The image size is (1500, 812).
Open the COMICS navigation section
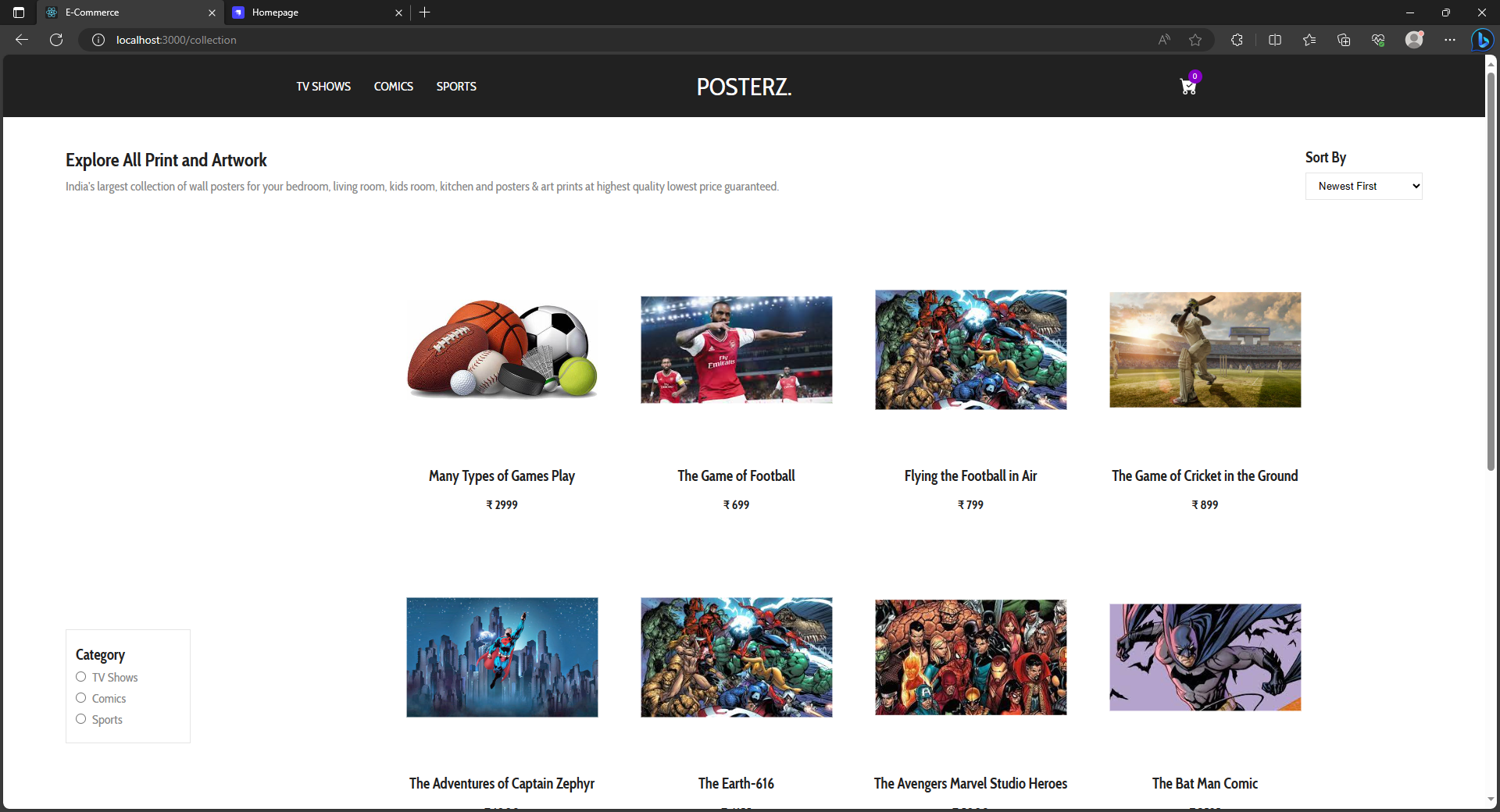[393, 86]
